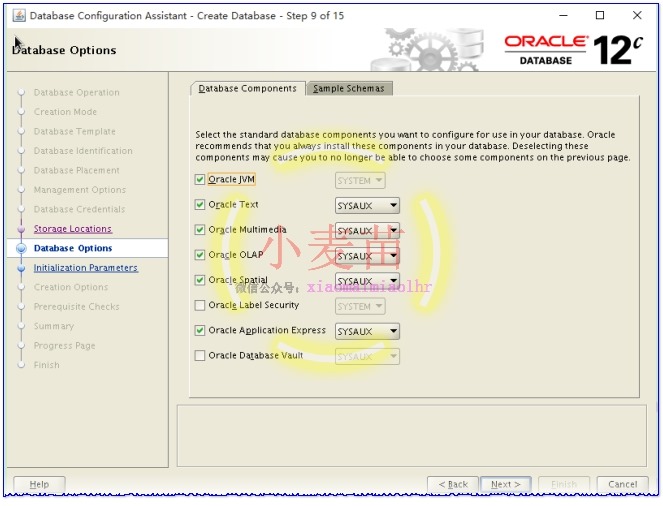
Task: Click Prerequisite Checks step in sidebar
Action: click(77, 306)
